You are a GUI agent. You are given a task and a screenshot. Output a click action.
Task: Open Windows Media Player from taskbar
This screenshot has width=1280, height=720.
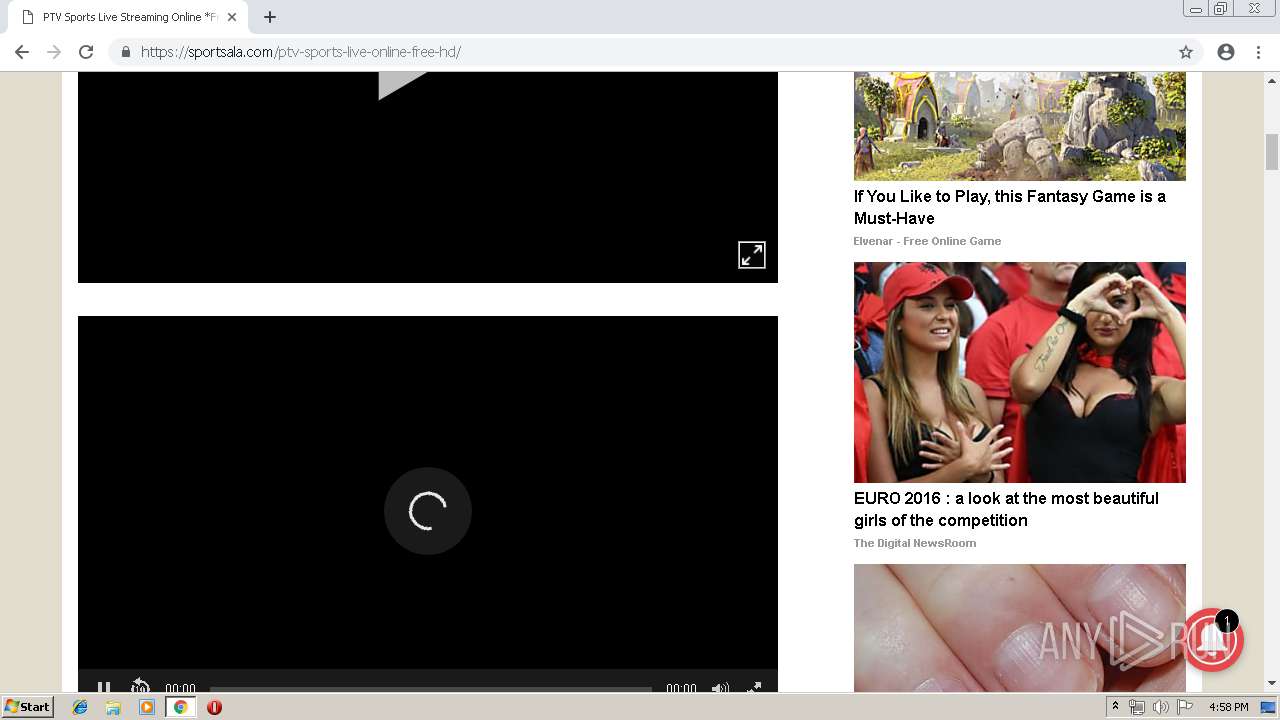coord(147,707)
